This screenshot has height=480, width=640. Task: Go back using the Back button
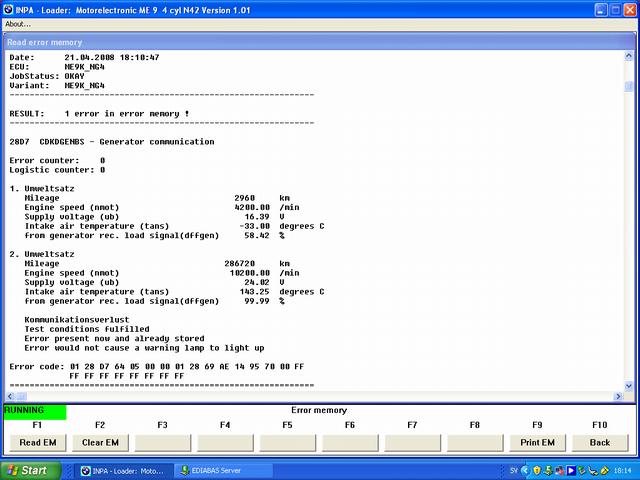[x=600, y=442]
